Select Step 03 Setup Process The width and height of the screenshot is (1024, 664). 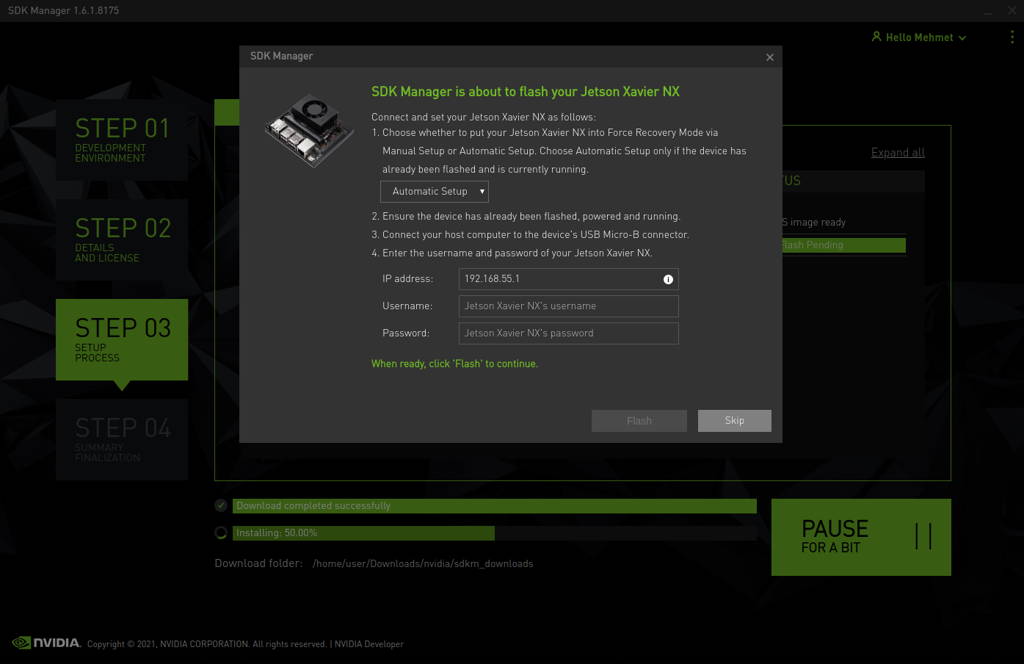tap(122, 340)
